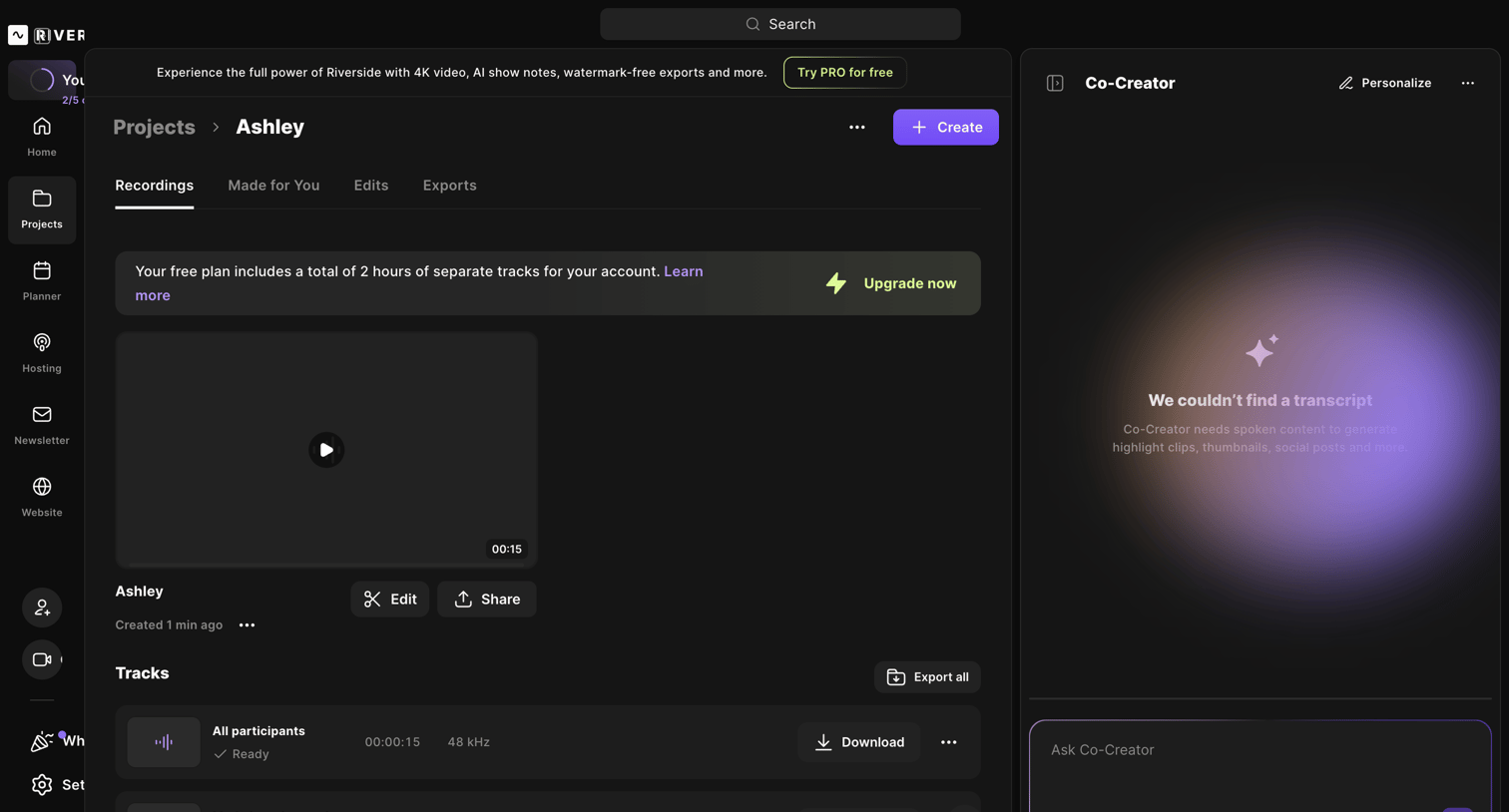
Task: Click the video camera record icon
Action: pos(42,659)
